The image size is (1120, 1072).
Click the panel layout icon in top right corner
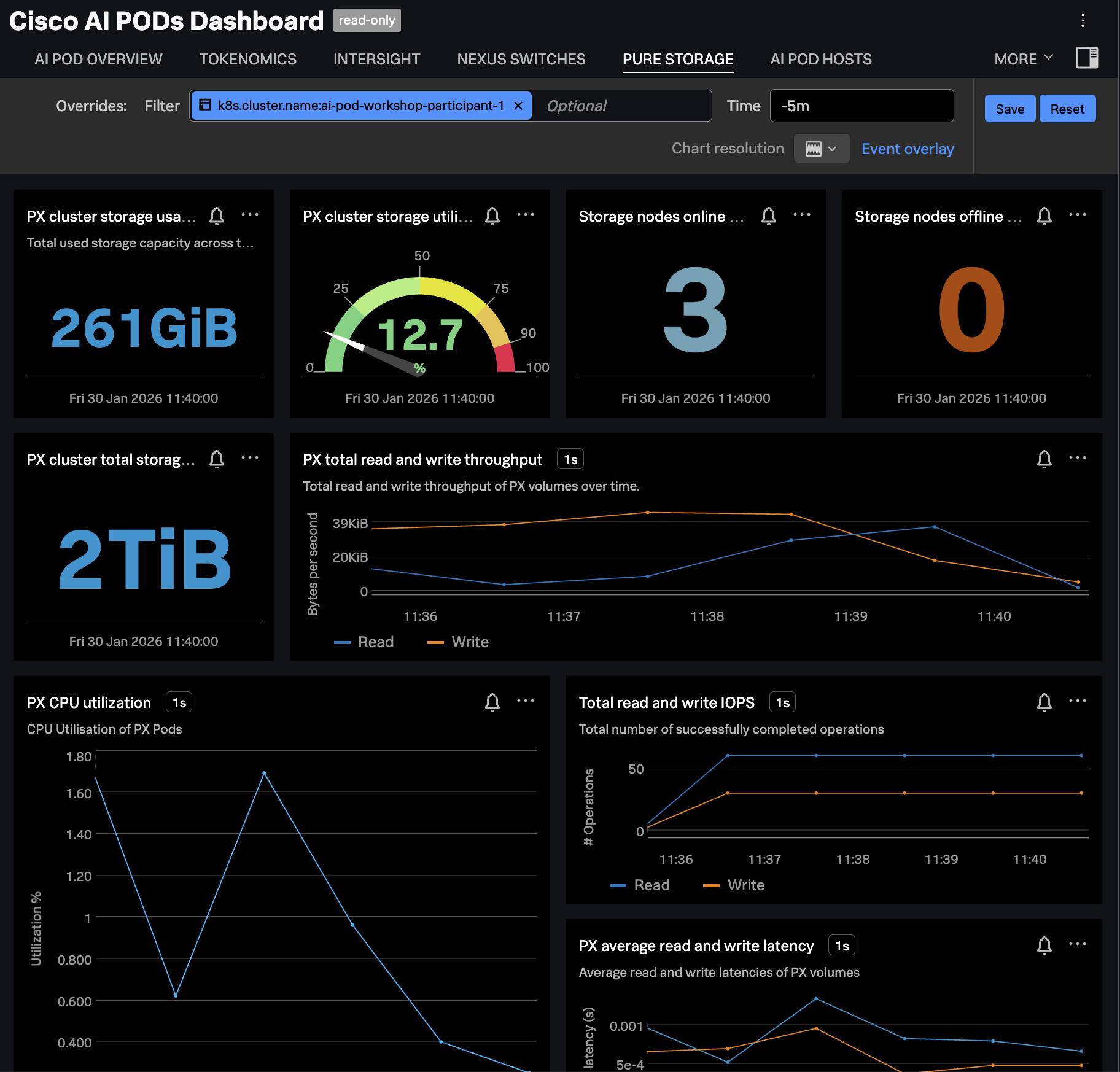pyautogui.click(x=1087, y=58)
